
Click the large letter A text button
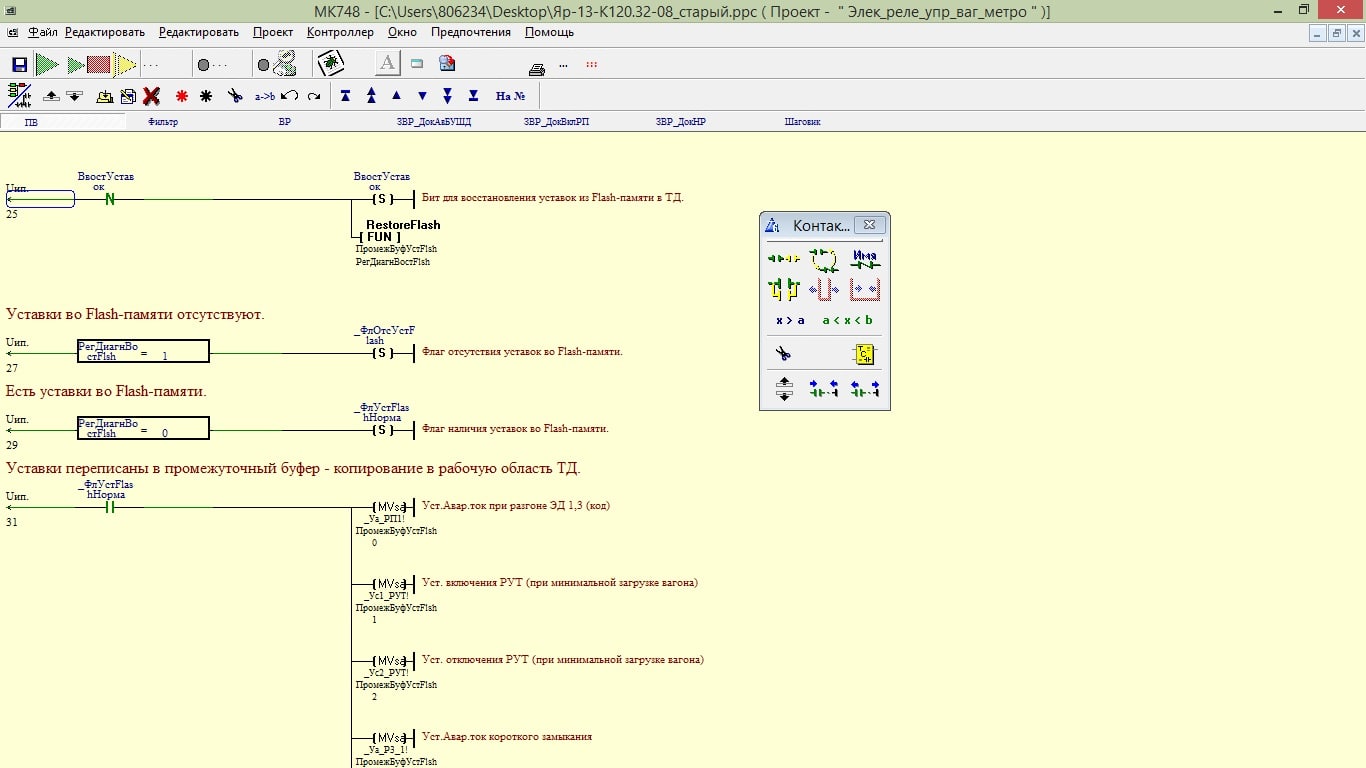387,64
